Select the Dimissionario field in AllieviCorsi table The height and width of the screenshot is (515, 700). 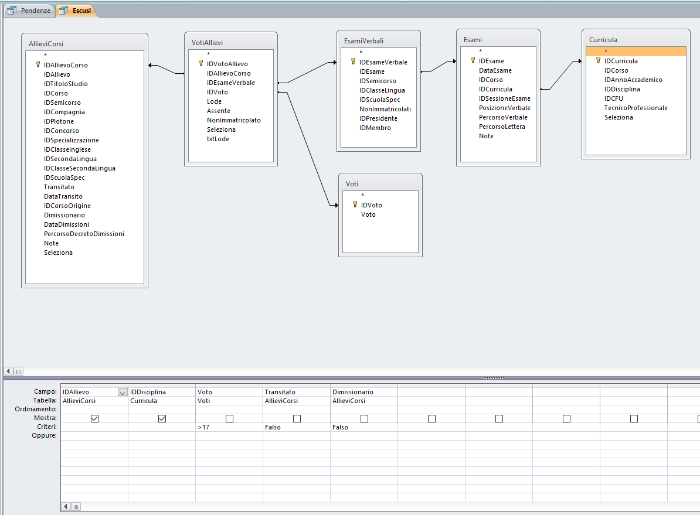(64, 215)
